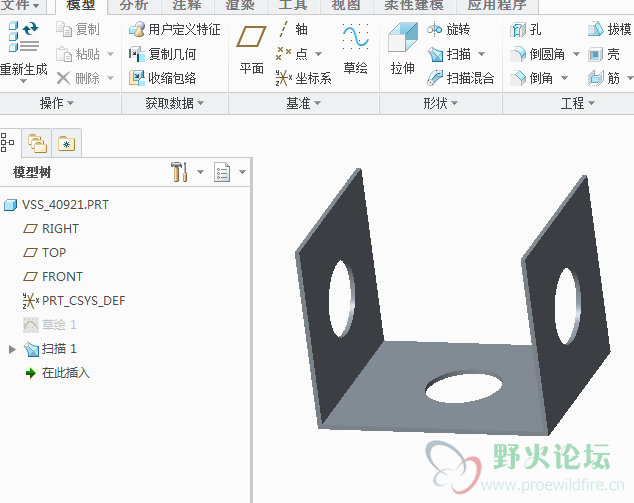Switch to the Model (模型) tab
The height and width of the screenshot is (503, 634).
[x=81, y=5]
